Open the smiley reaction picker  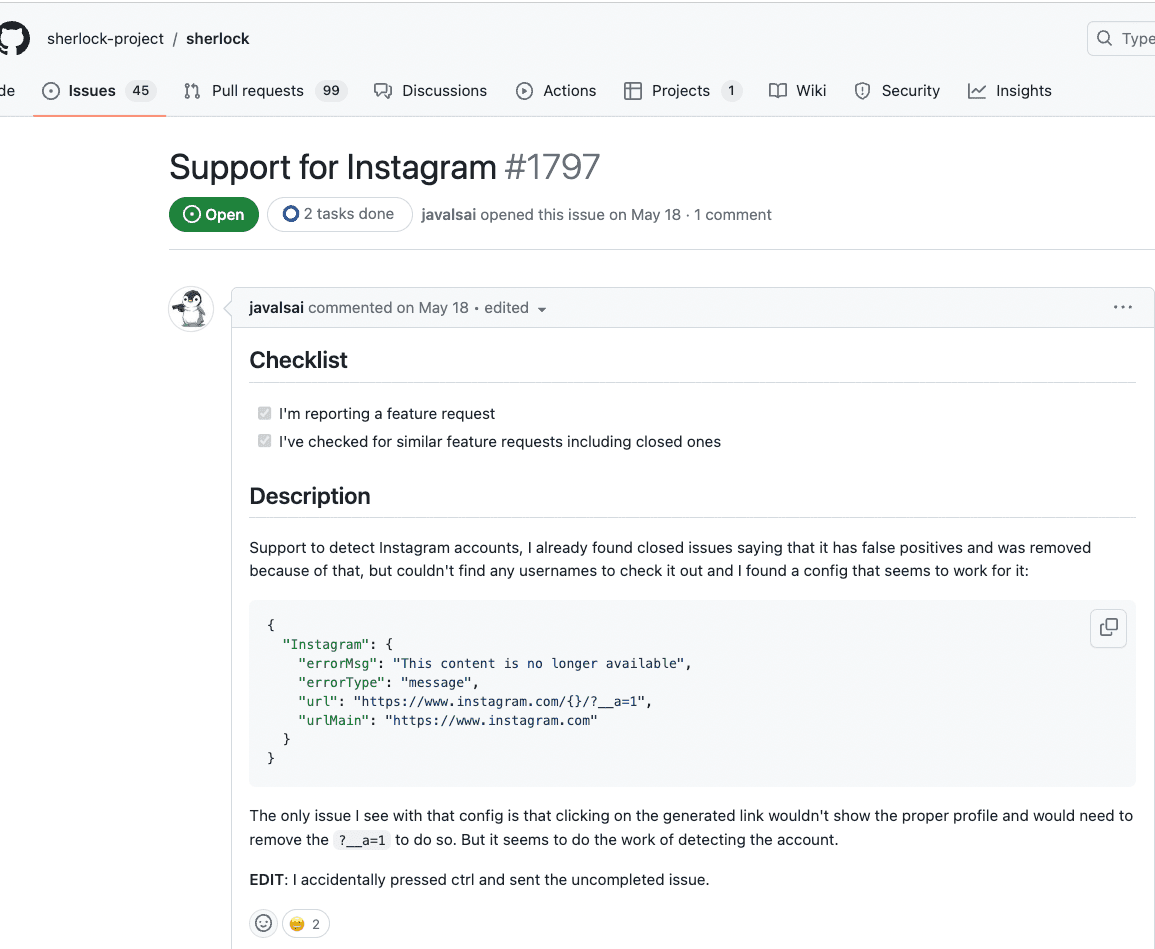pos(263,923)
